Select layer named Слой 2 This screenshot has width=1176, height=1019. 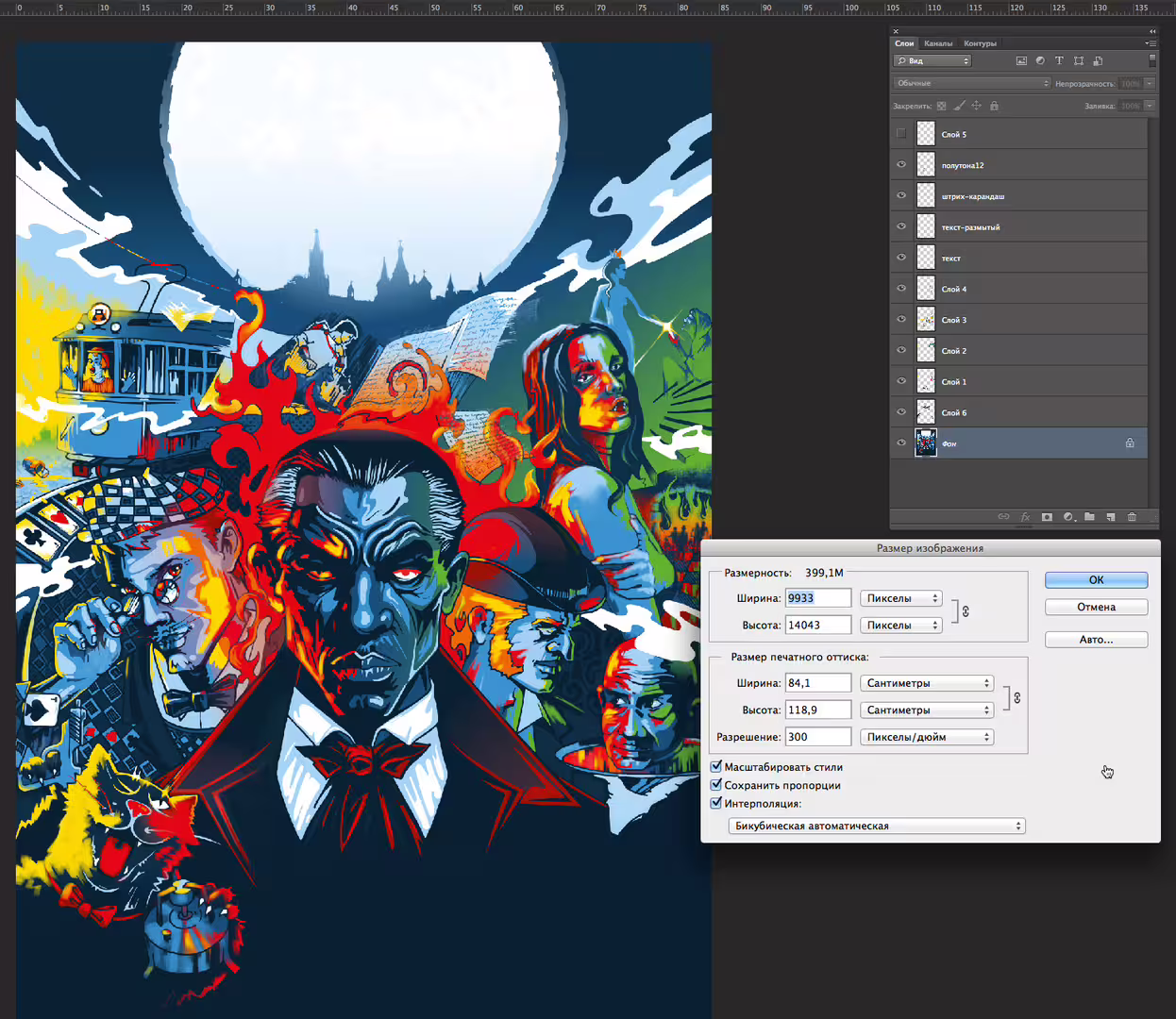coord(953,351)
